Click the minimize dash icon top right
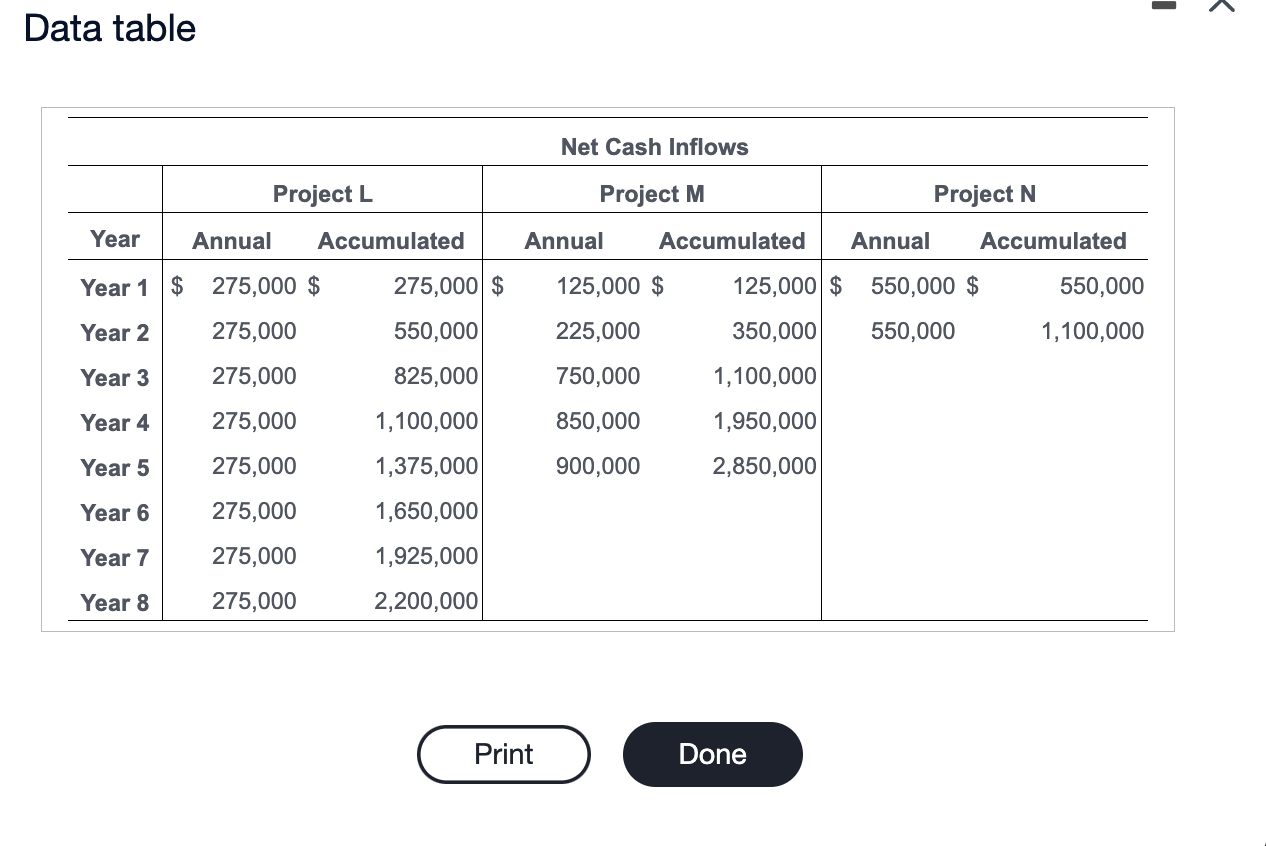The width and height of the screenshot is (1266, 846). click(1163, 5)
